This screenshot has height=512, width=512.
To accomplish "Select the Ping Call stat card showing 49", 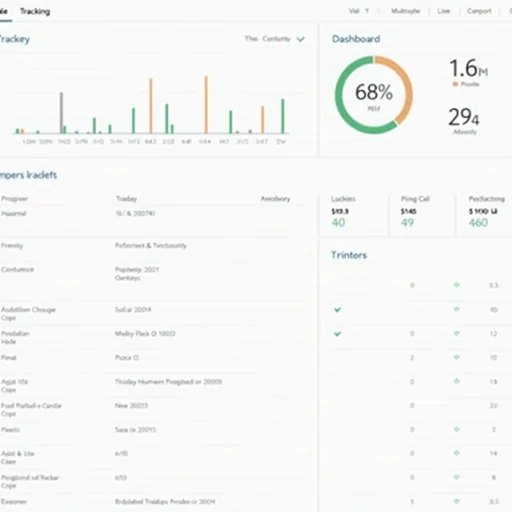I will [422, 214].
